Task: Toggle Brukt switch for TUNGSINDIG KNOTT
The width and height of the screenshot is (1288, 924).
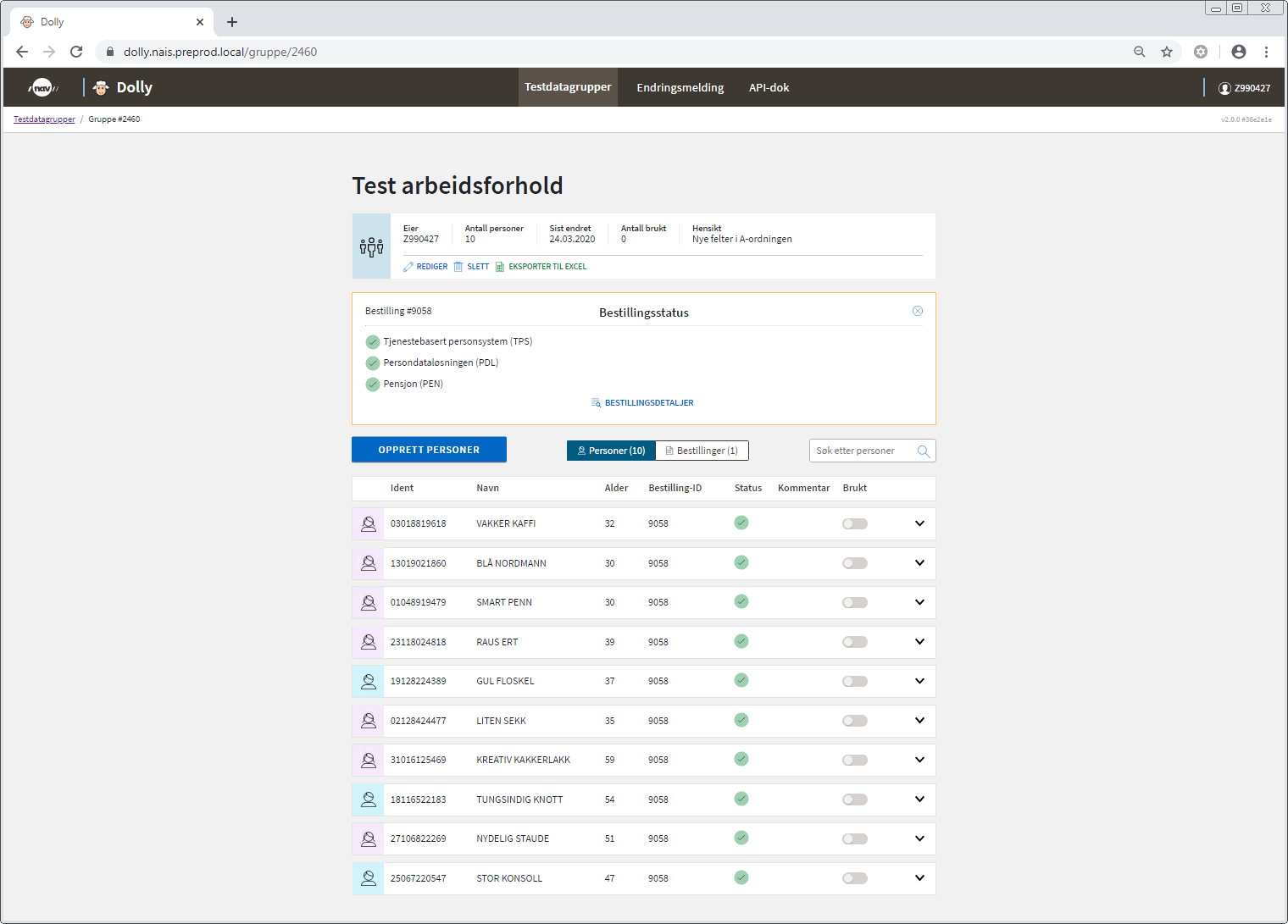Action: point(855,800)
